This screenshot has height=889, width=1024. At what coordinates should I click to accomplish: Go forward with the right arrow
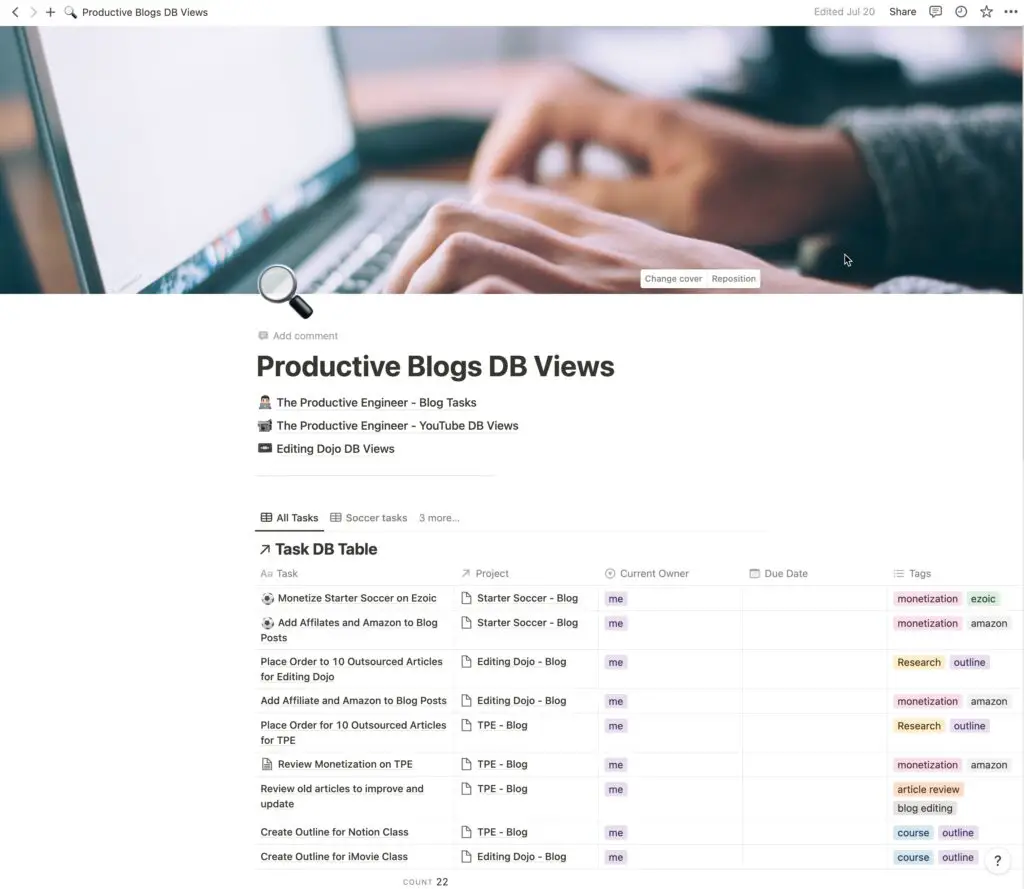pos(33,12)
